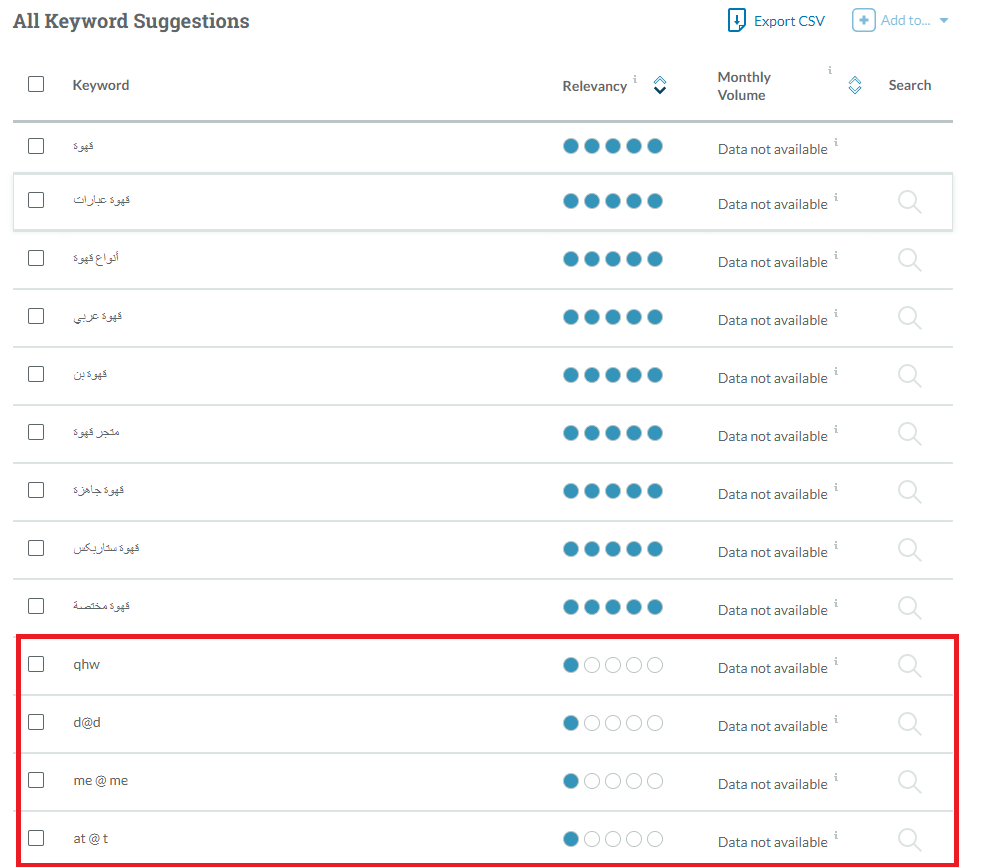Click the Monthly Volume header info icon
988x867 pixels.
[x=830, y=71]
